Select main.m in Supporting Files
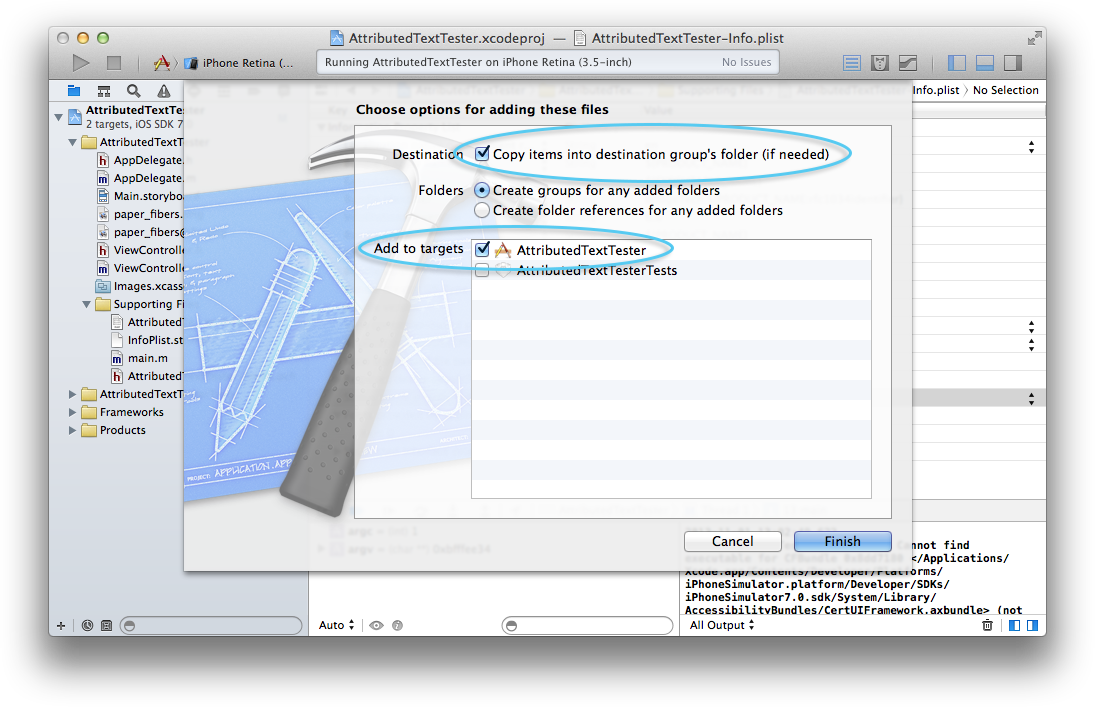This screenshot has height=707, width=1095. point(140,358)
